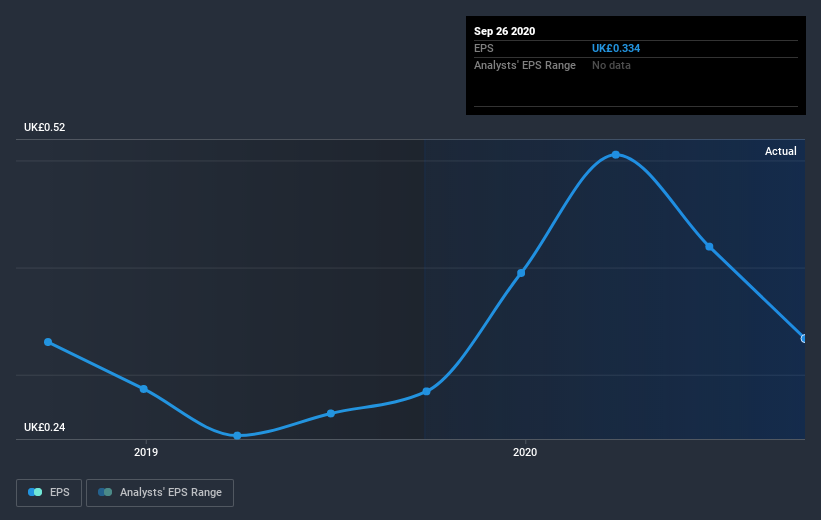Click the 'No data' analysts range value

[611, 65]
